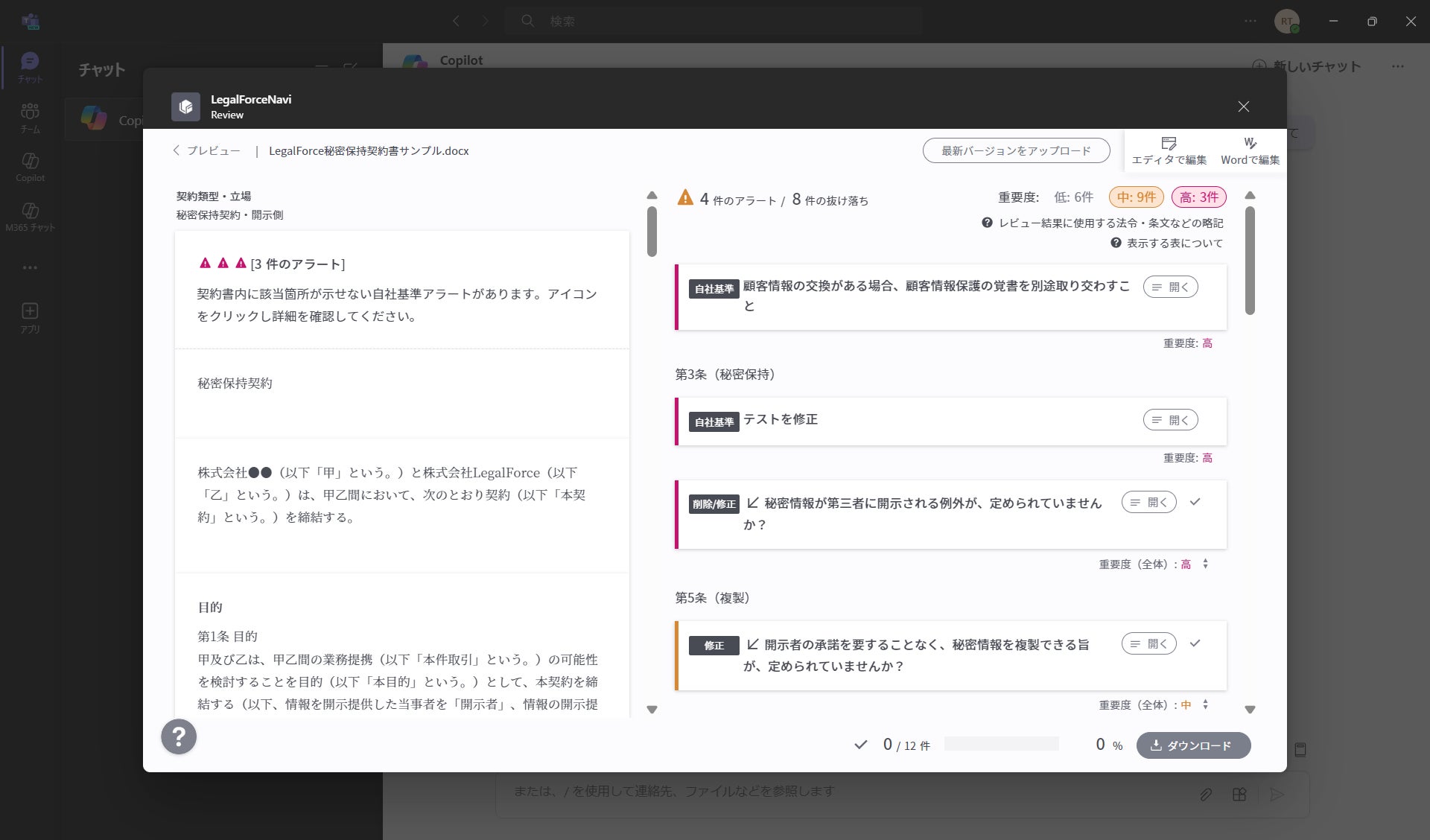Viewport: 1430px width, 840px height.
Task: Click the LegalForceNavi logo icon
Action: tap(185, 106)
